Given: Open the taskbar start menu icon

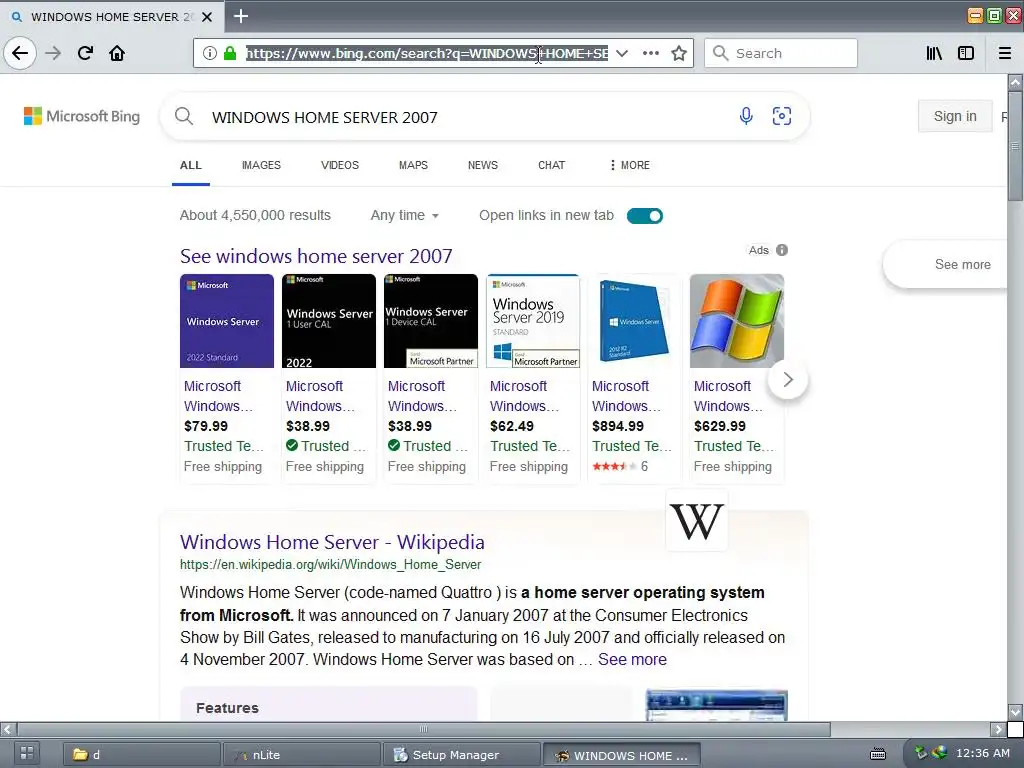Looking at the screenshot, I should 27,753.
